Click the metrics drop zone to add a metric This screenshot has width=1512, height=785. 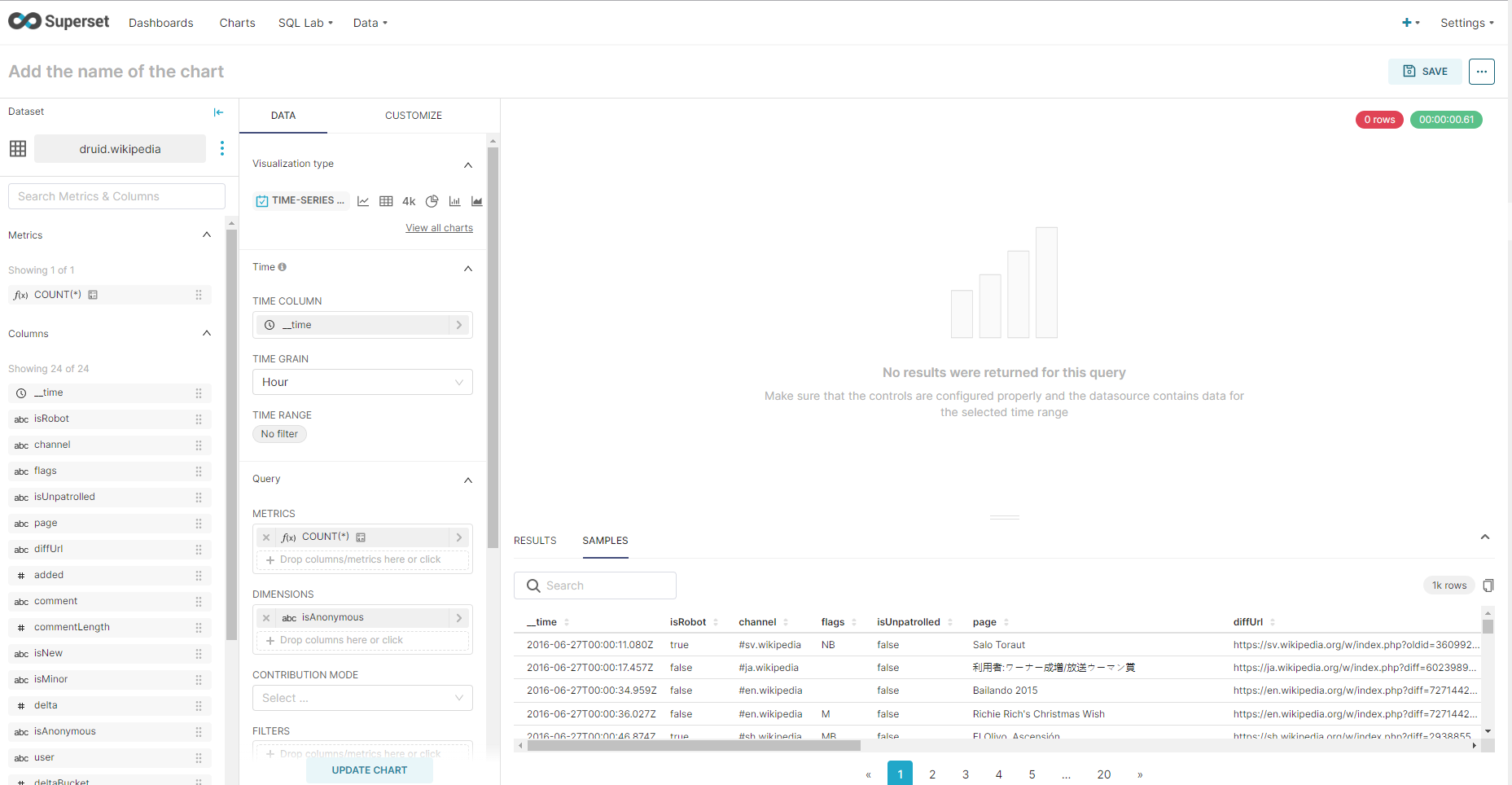(x=362, y=560)
